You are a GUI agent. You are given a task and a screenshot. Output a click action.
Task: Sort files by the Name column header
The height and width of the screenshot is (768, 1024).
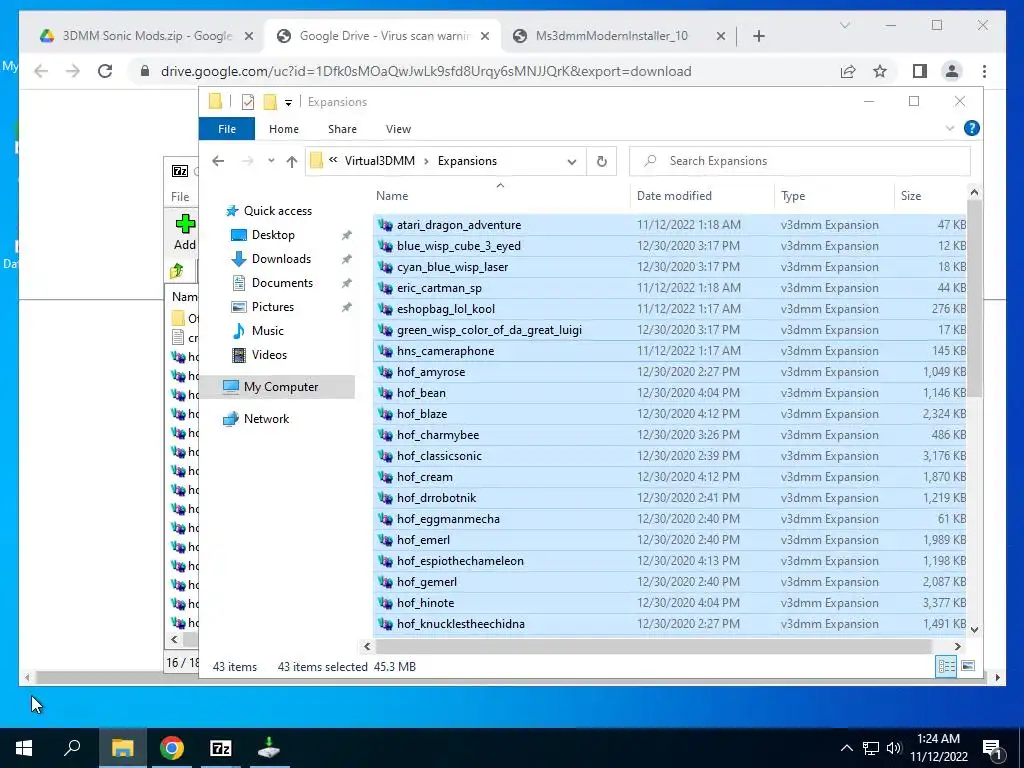[x=392, y=195]
